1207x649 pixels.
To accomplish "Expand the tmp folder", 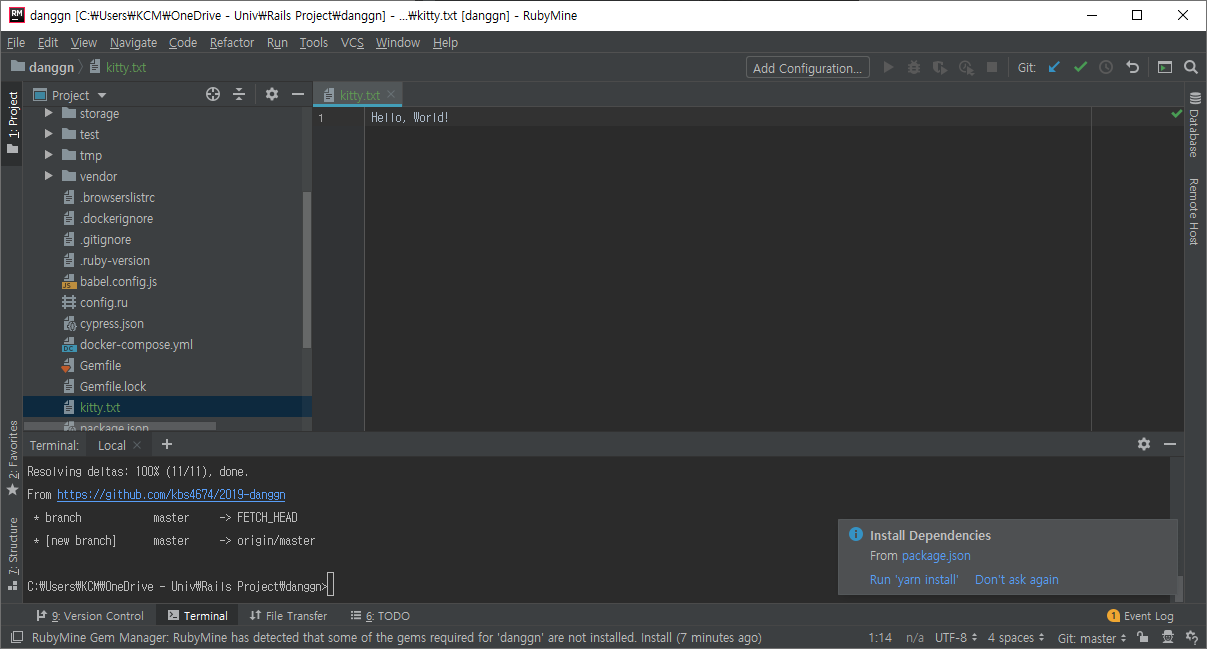I will [x=49, y=155].
